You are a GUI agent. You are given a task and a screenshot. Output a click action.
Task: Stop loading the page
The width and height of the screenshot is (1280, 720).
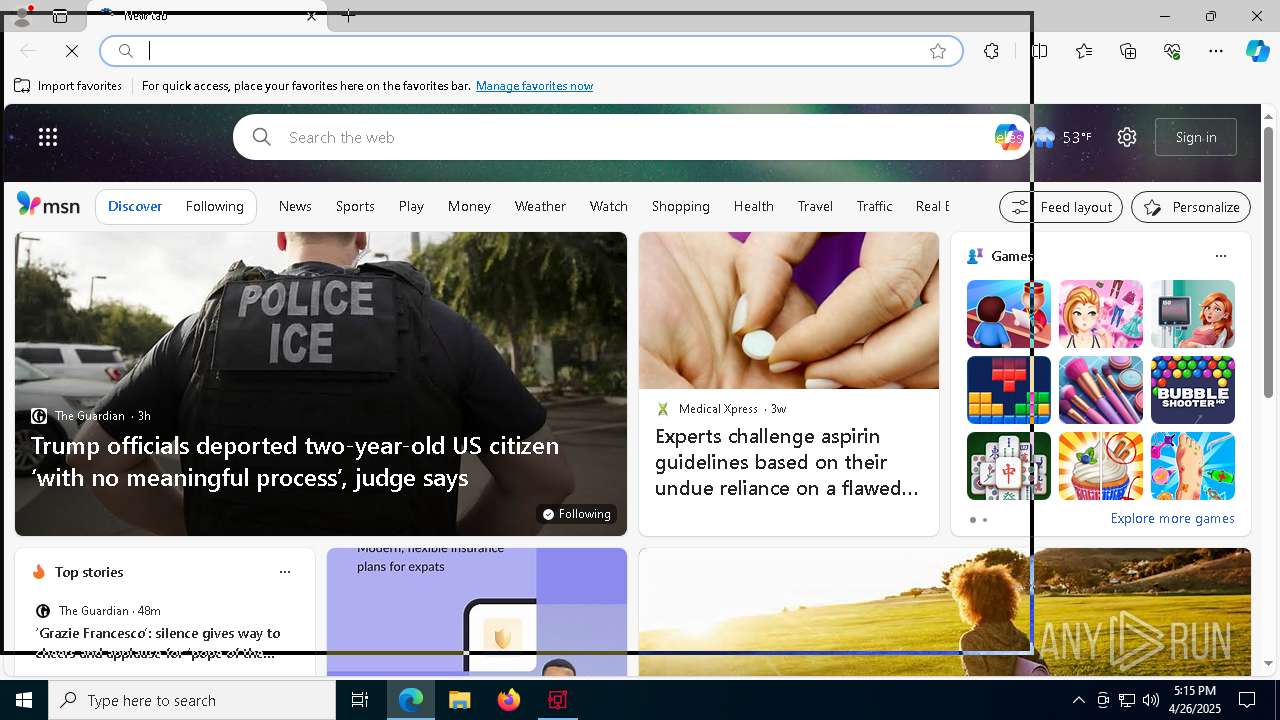point(72,51)
